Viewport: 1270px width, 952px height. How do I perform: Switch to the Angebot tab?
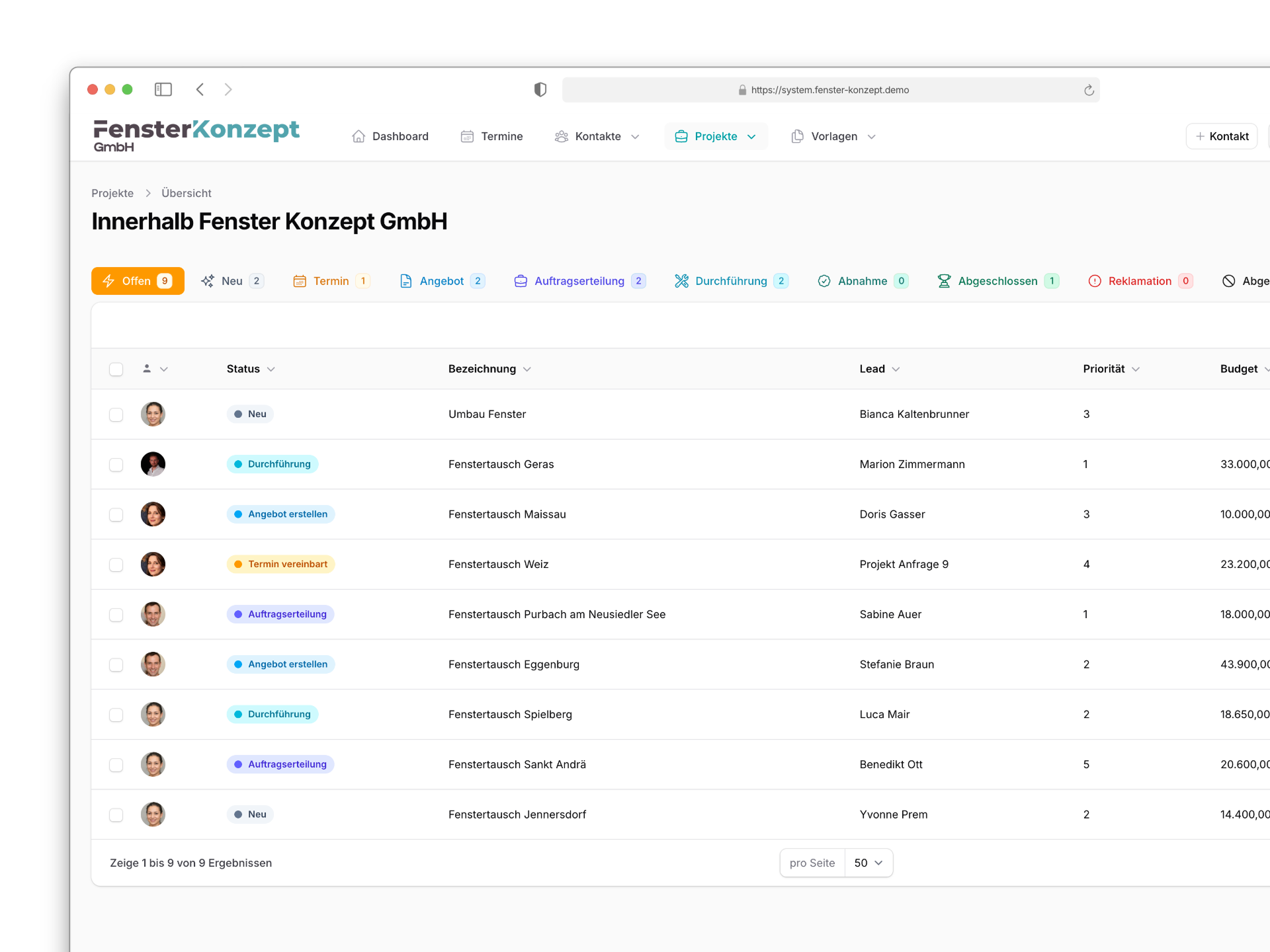[x=442, y=281]
